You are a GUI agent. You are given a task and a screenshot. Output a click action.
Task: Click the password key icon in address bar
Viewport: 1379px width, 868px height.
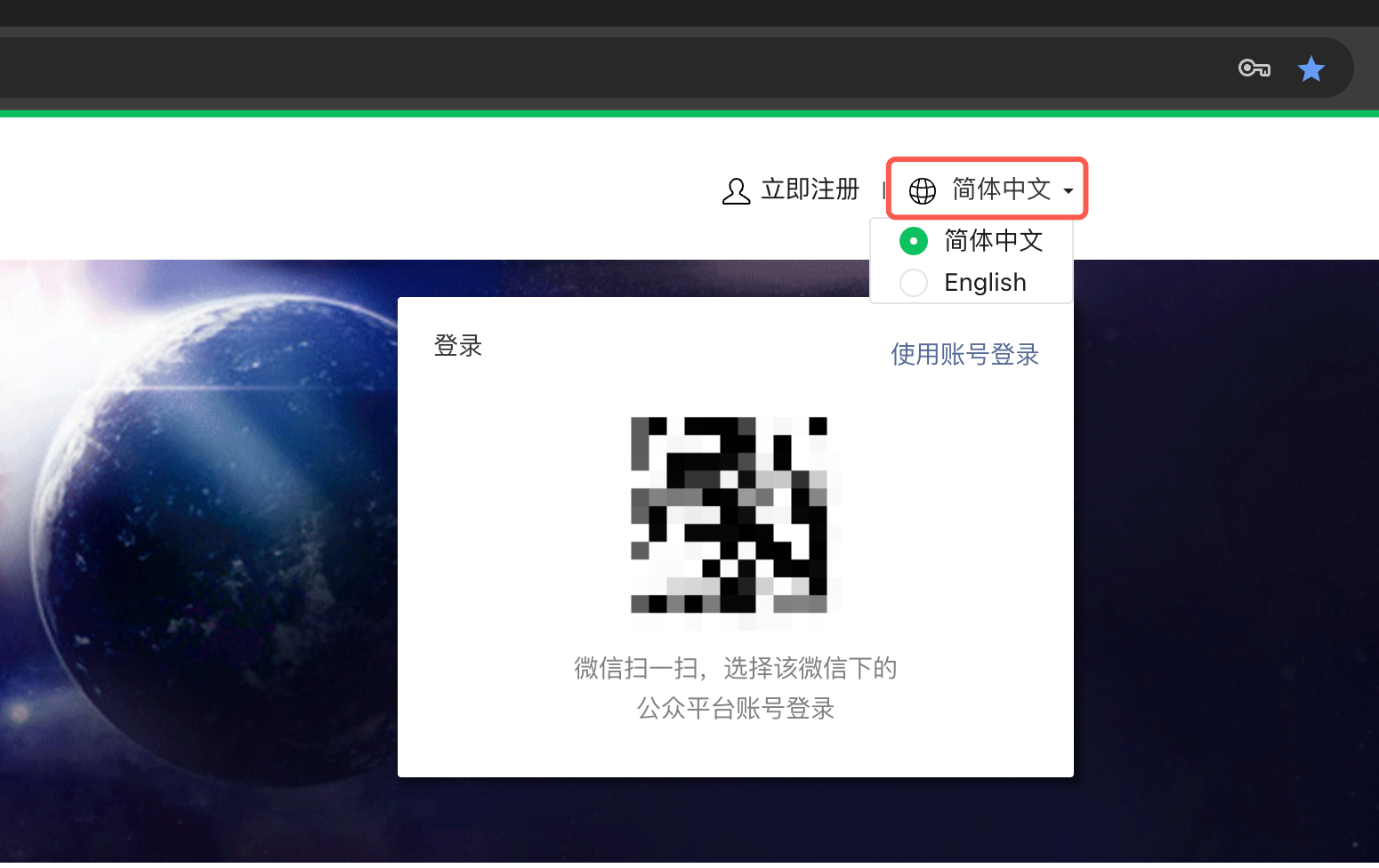point(1254,68)
